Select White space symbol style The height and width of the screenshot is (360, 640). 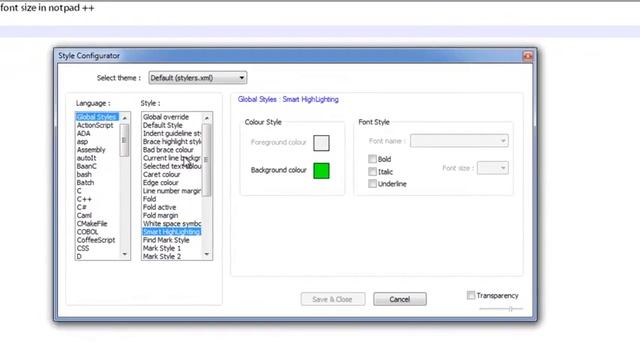(172, 224)
